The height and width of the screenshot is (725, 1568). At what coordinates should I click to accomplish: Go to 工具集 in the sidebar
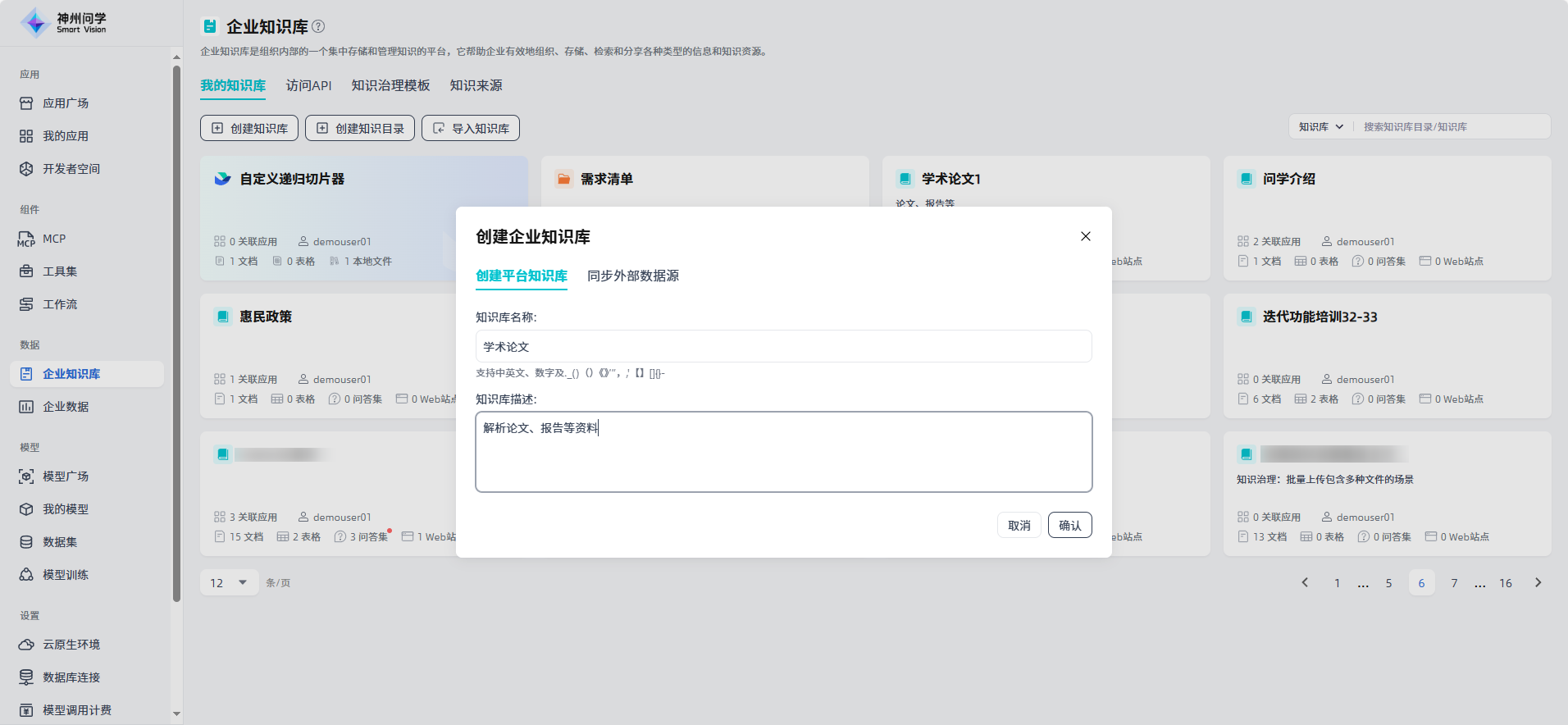[59, 271]
